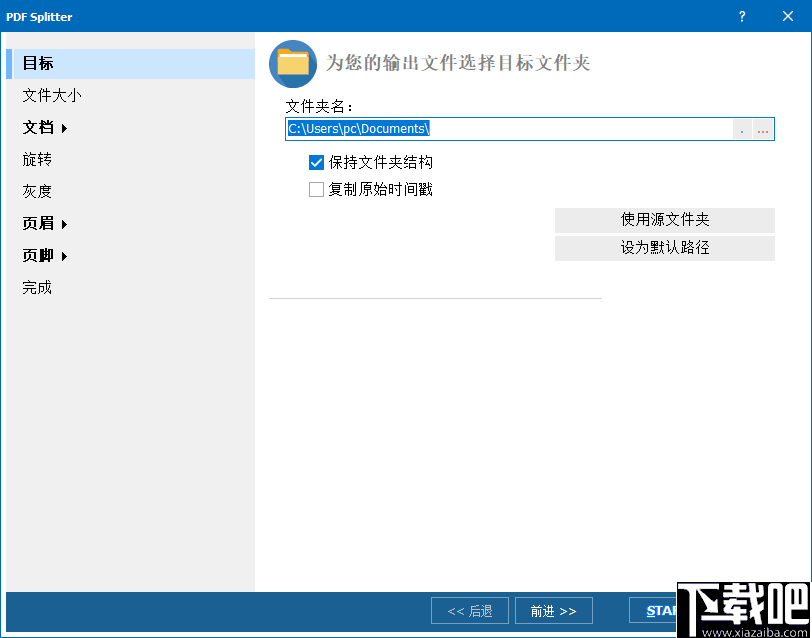This screenshot has width=812, height=638.
Task: Open help via the question mark icon
Action: [x=741, y=16]
